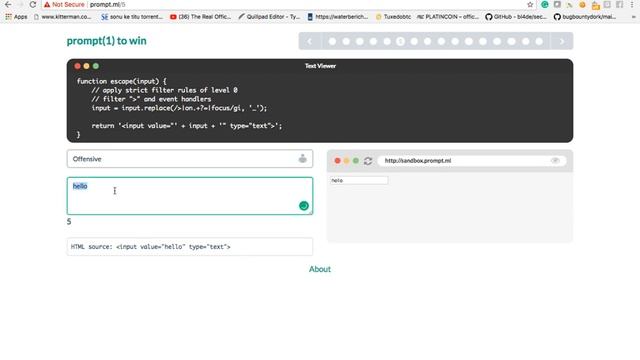Click the green Grammarly circle in the textarea
640x360 pixels.
[x=304, y=206]
